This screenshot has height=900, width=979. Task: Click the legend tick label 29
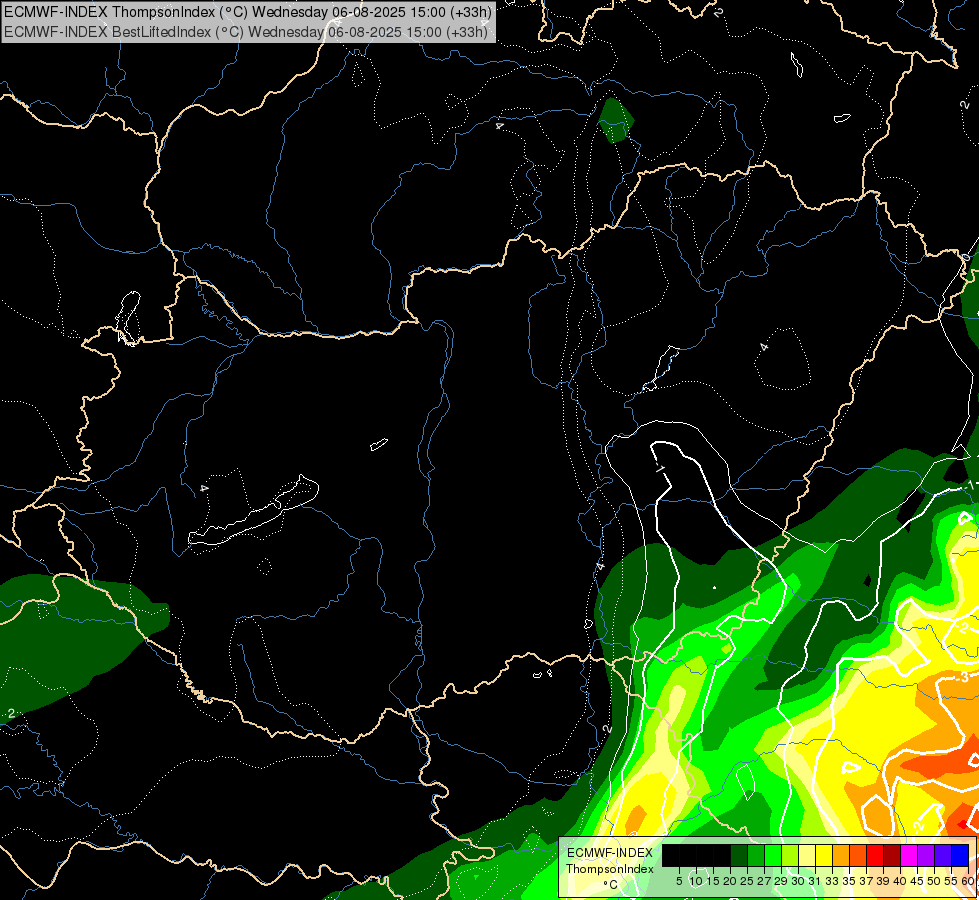(x=781, y=881)
